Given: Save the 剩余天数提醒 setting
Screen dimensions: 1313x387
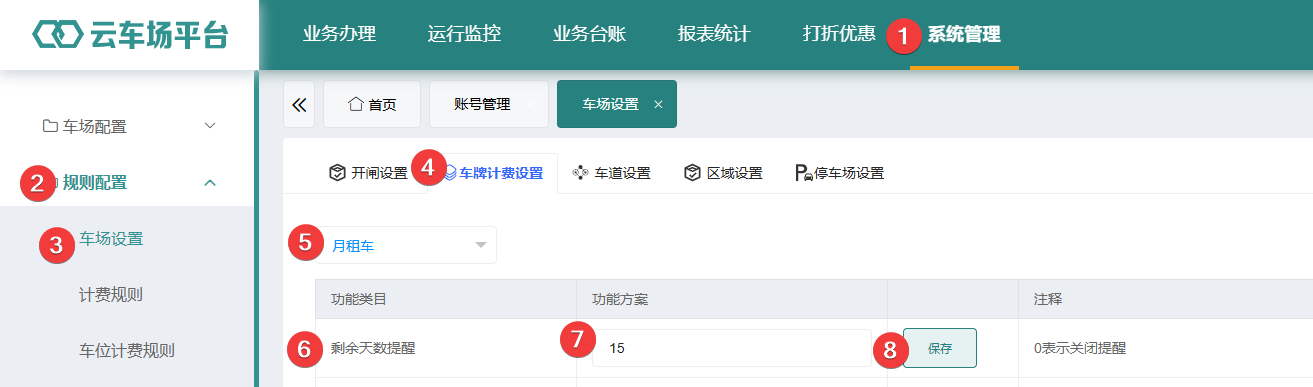Looking at the screenshot, I should pos(940,348).
